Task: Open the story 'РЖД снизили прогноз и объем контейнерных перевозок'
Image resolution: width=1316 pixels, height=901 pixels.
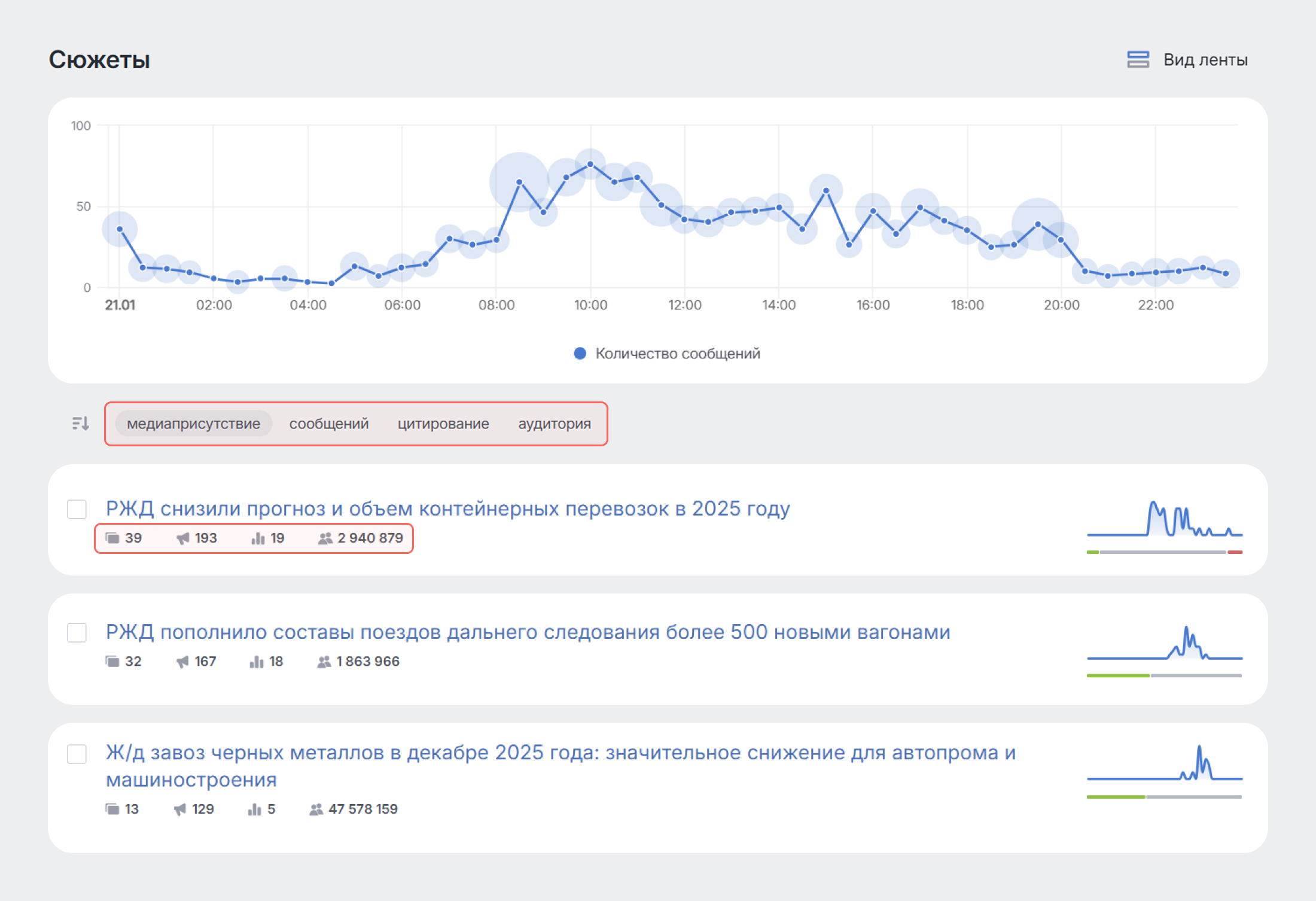Action: pos(447,508)
